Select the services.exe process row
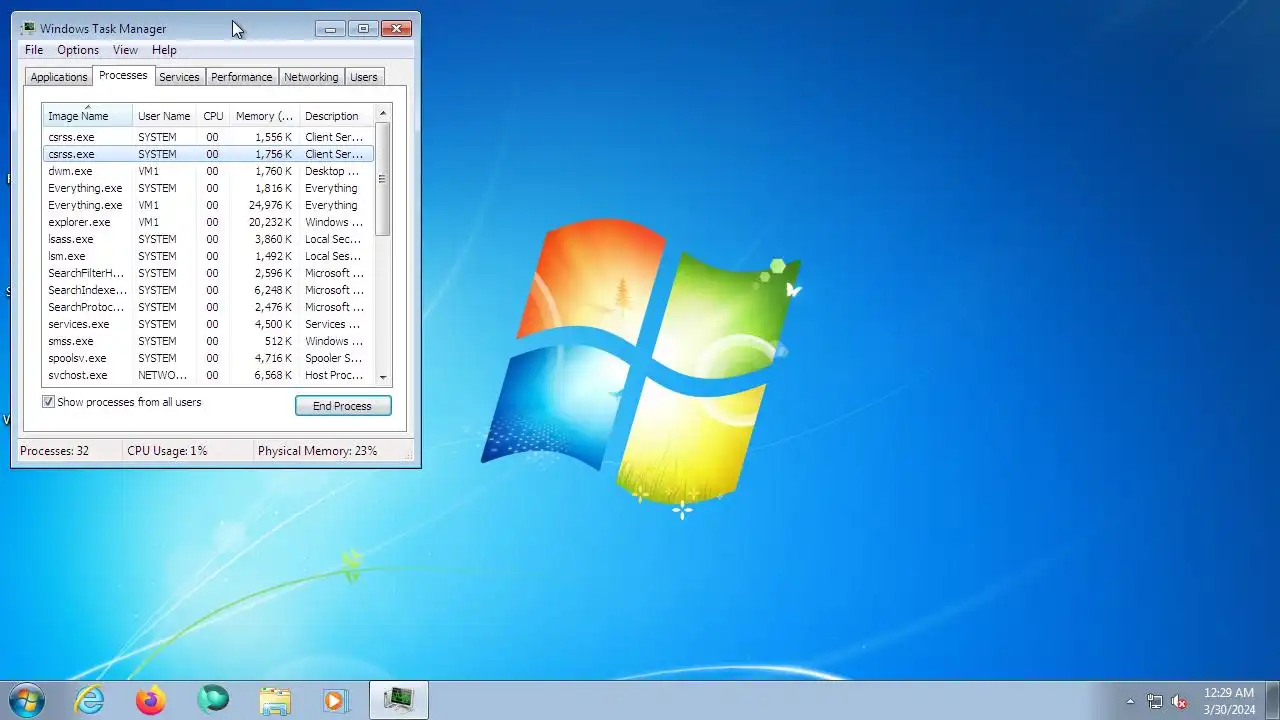The width and height of the screenshot is (1280, 720). point(208,324)
